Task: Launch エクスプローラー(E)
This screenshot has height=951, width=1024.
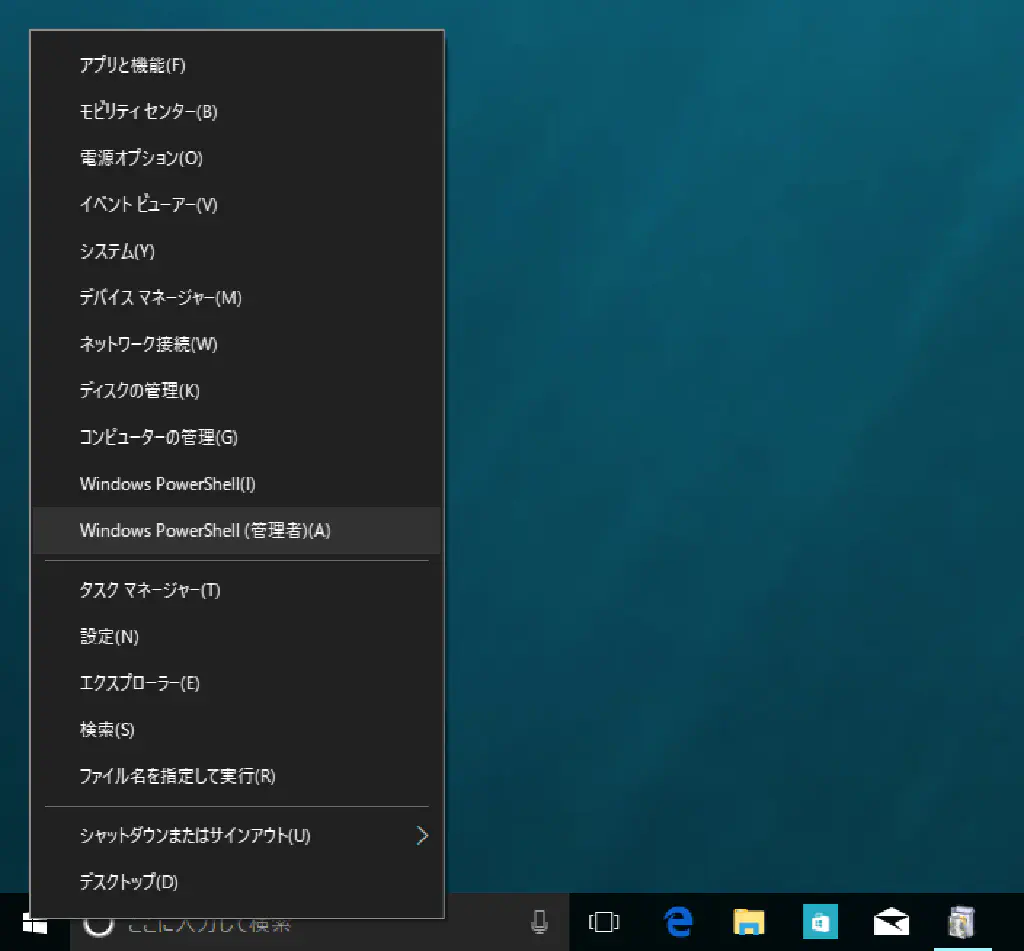Action: [236, 683]
